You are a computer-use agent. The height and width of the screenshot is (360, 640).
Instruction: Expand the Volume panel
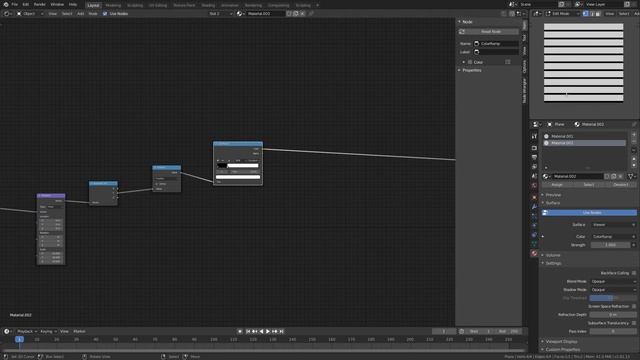point(553,256)
